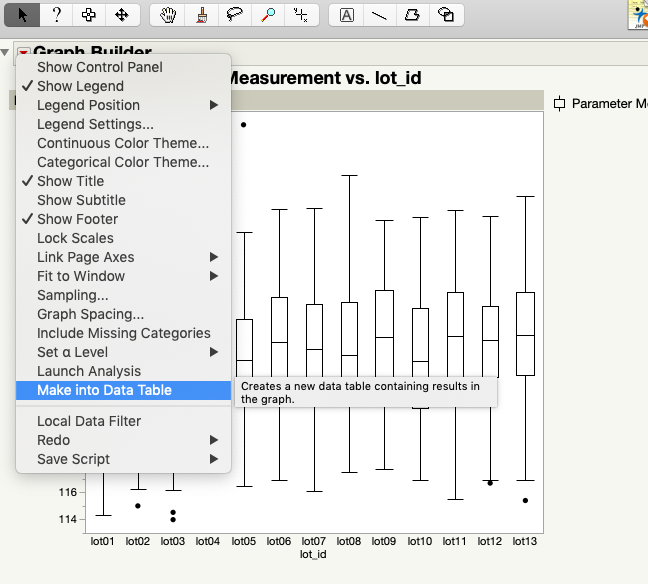Select the crosshairs tool
This screenshot has width=648, height=584.
(x=301, y=15)
